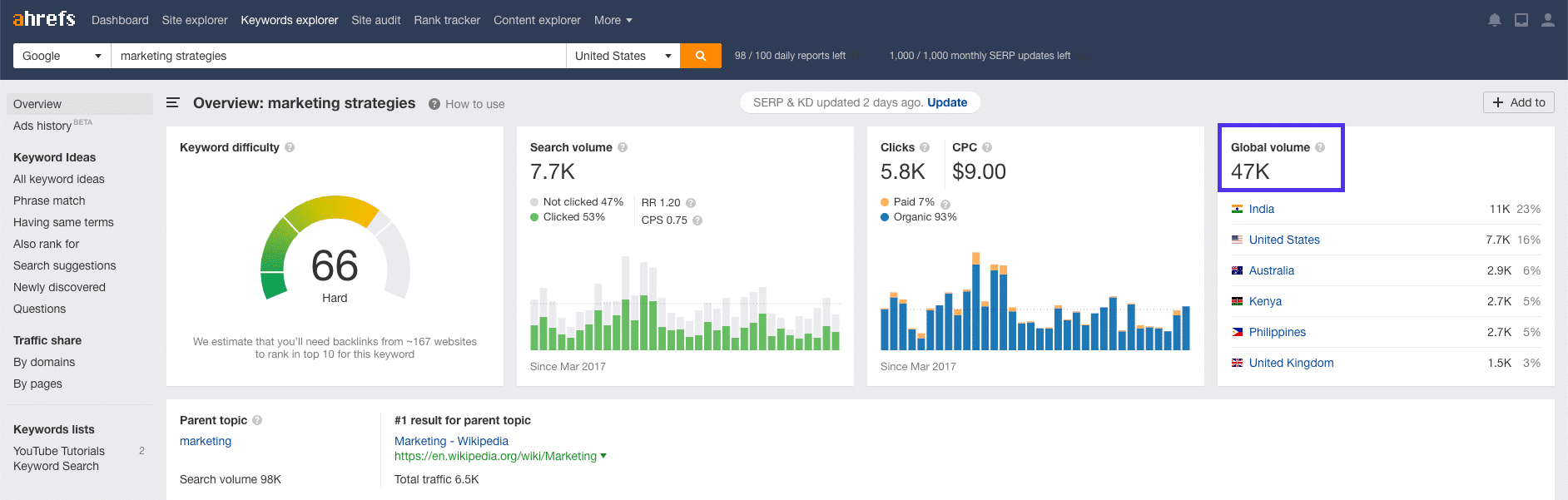Image resolution: width=1568 pixels, height=500 pixels.
Task: Click the Update link for SERP data
Action: click(947, 102)
